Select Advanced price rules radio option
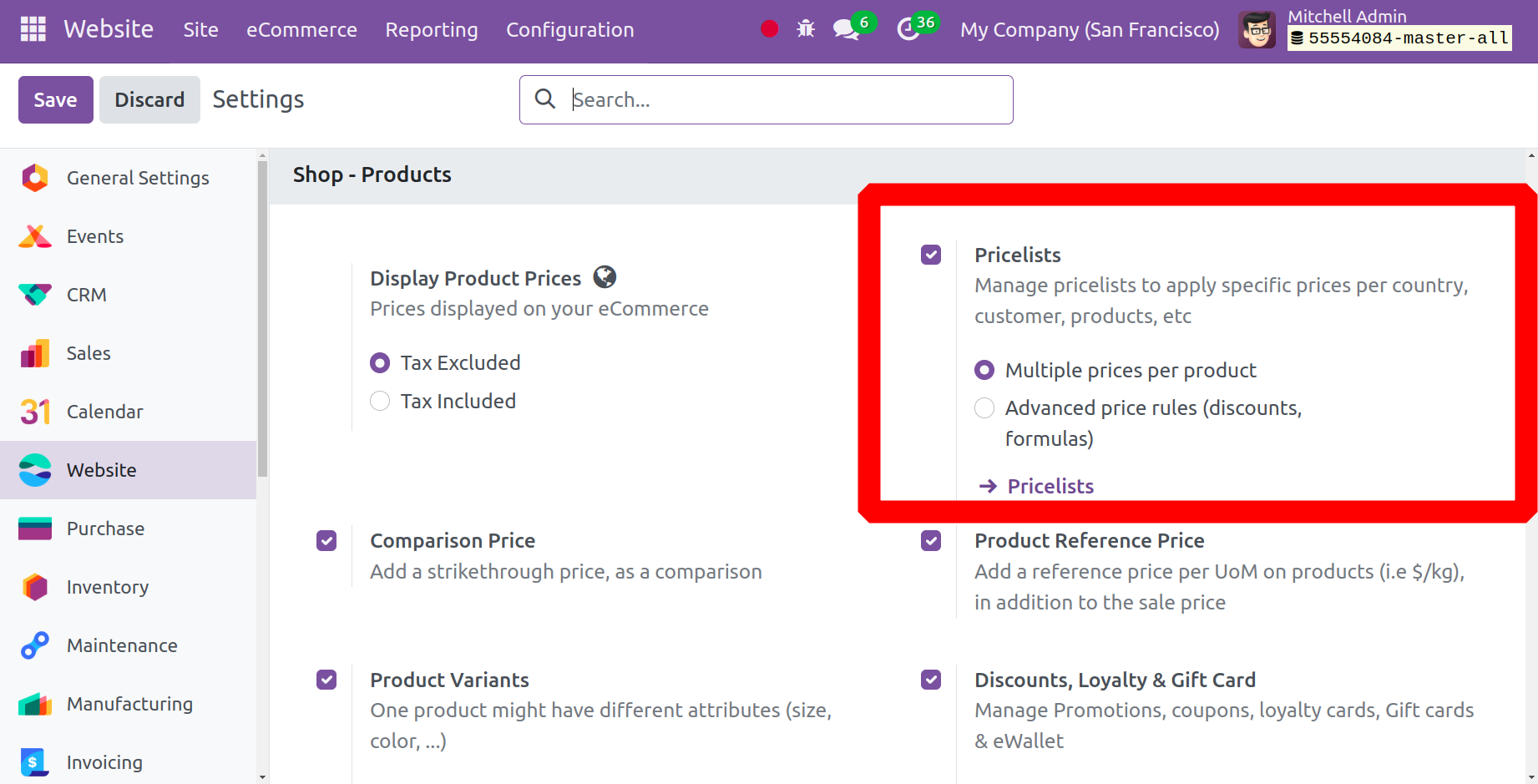 pos(984,408)
